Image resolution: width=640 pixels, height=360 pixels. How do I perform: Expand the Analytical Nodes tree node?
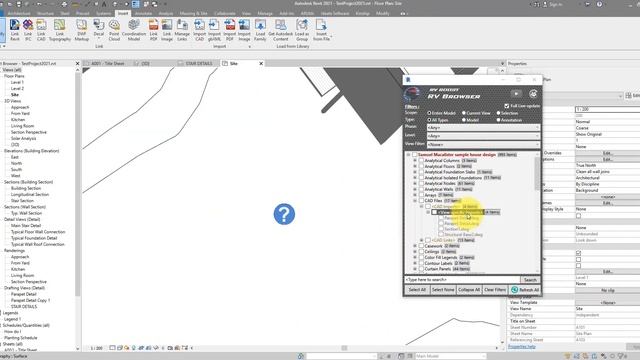coord(415,183)
